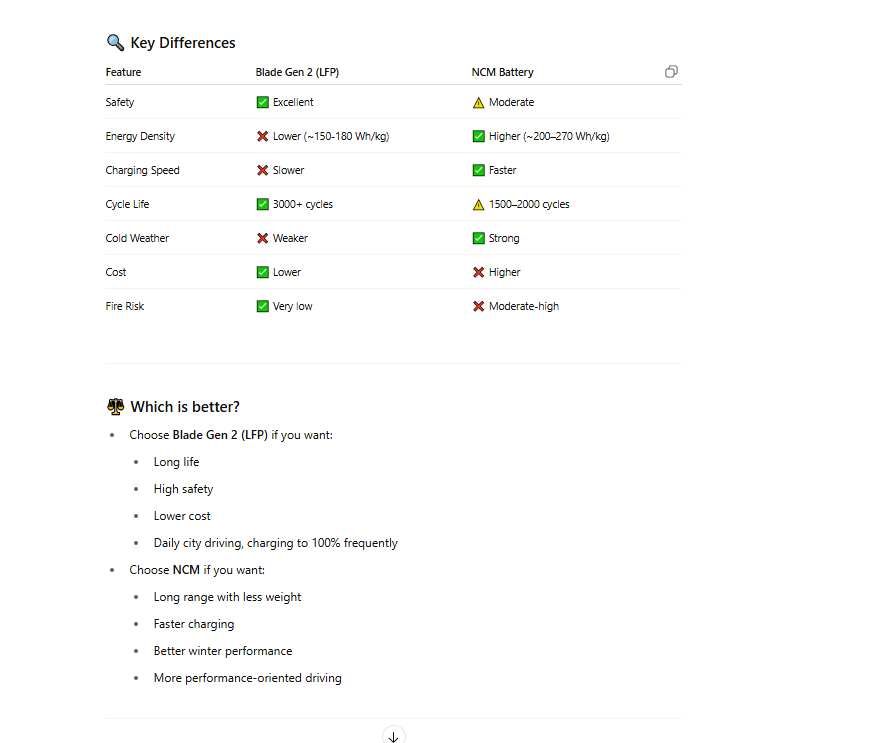Click the Daily city driving bullet text
This screenshot has width=881, height=743.
pyautogui.click(x=275, y=543)
